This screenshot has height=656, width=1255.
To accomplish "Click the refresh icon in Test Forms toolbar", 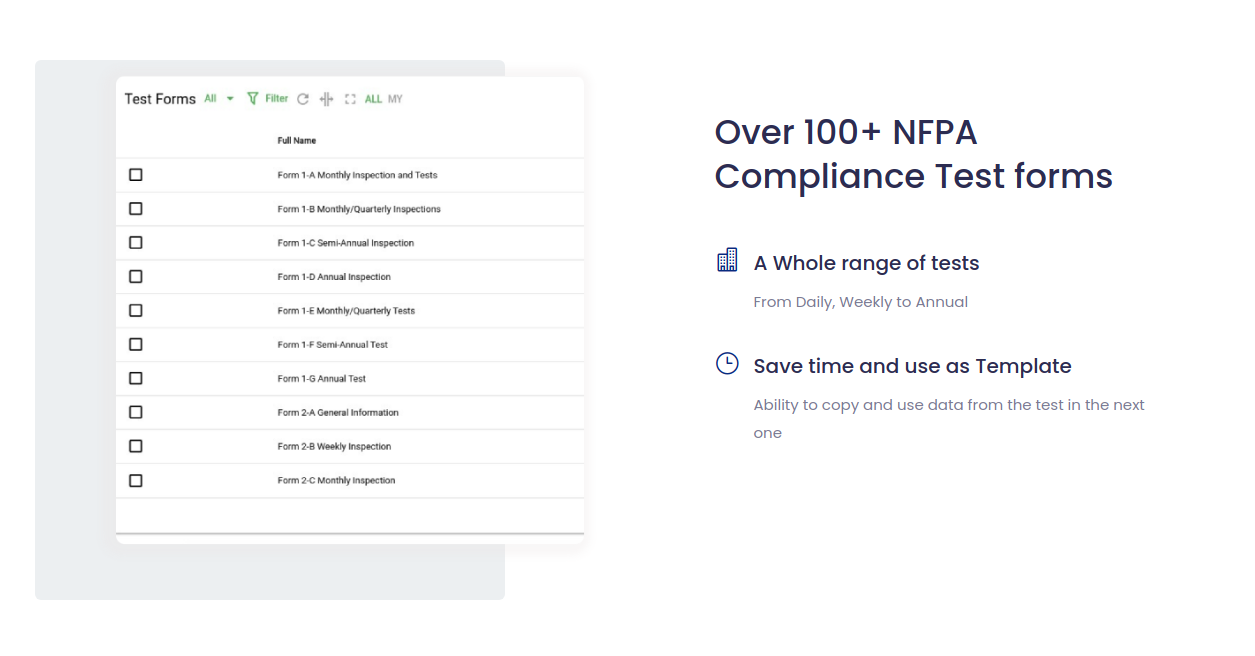I will [x=303, y=99].
